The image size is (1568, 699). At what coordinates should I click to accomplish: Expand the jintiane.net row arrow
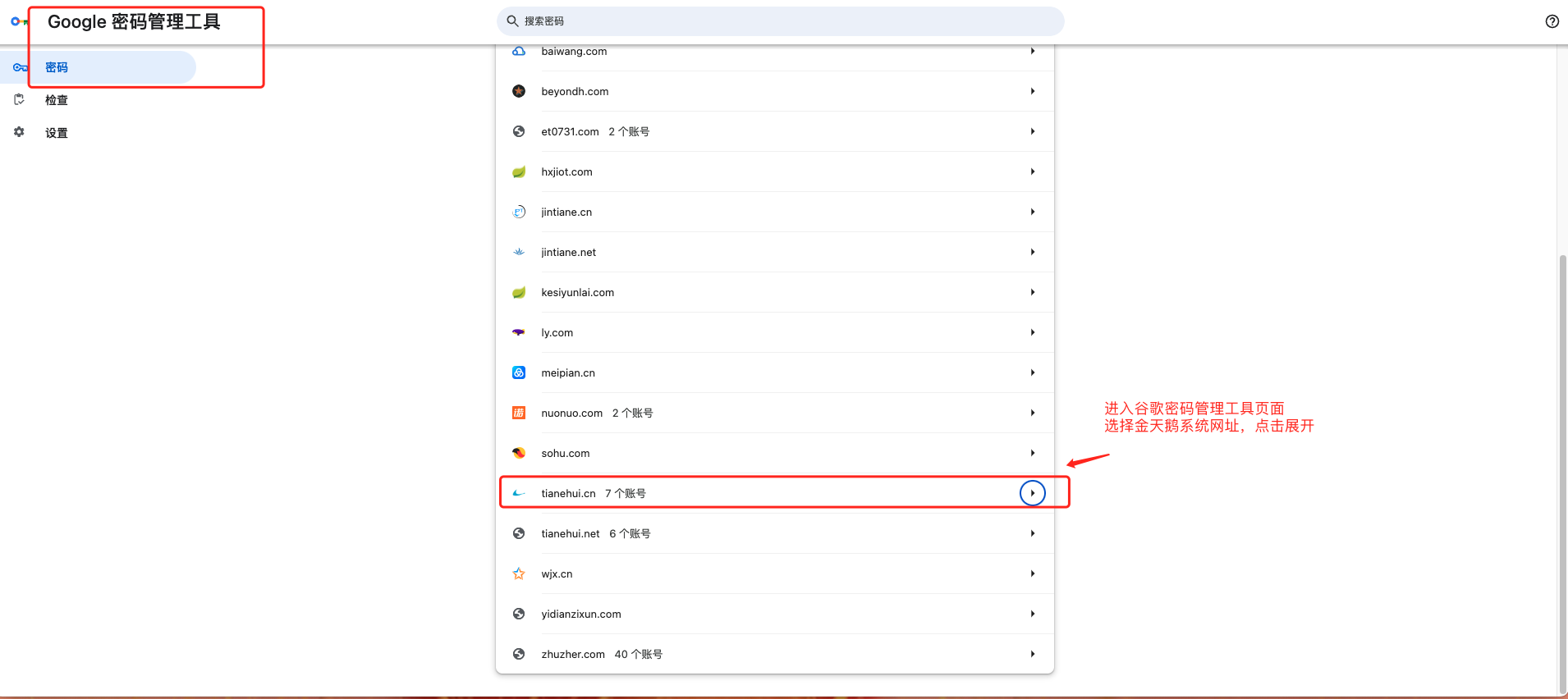(x=1033, y=252)
